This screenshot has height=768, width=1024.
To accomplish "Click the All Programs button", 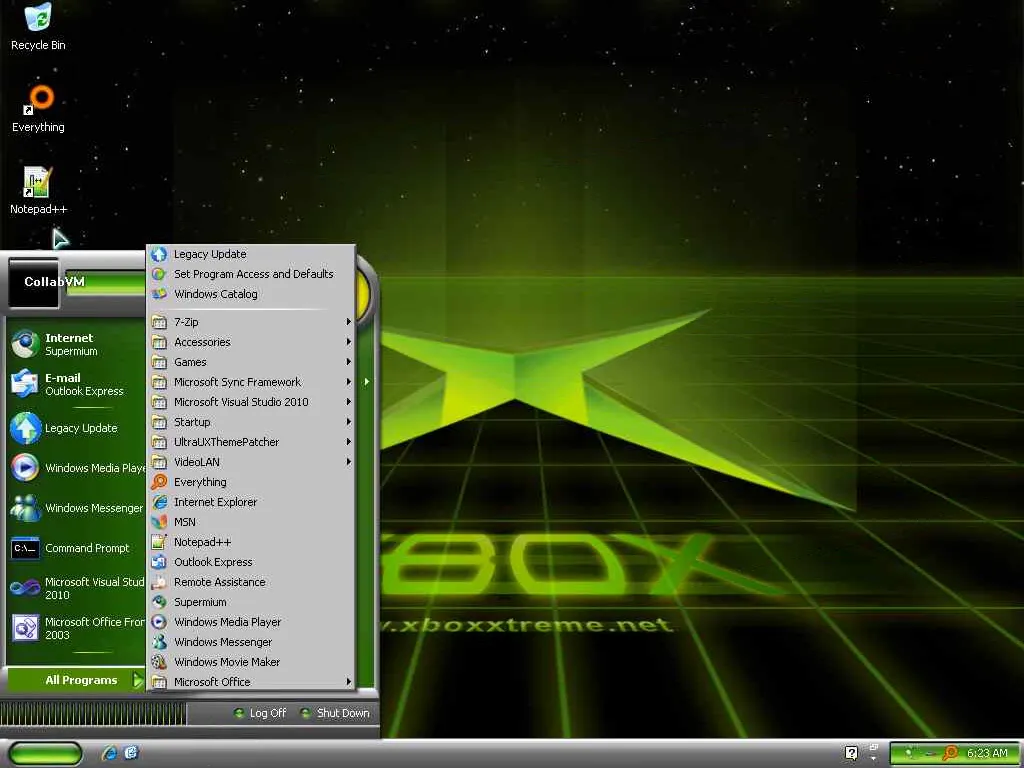I will (x=76, y=680).
